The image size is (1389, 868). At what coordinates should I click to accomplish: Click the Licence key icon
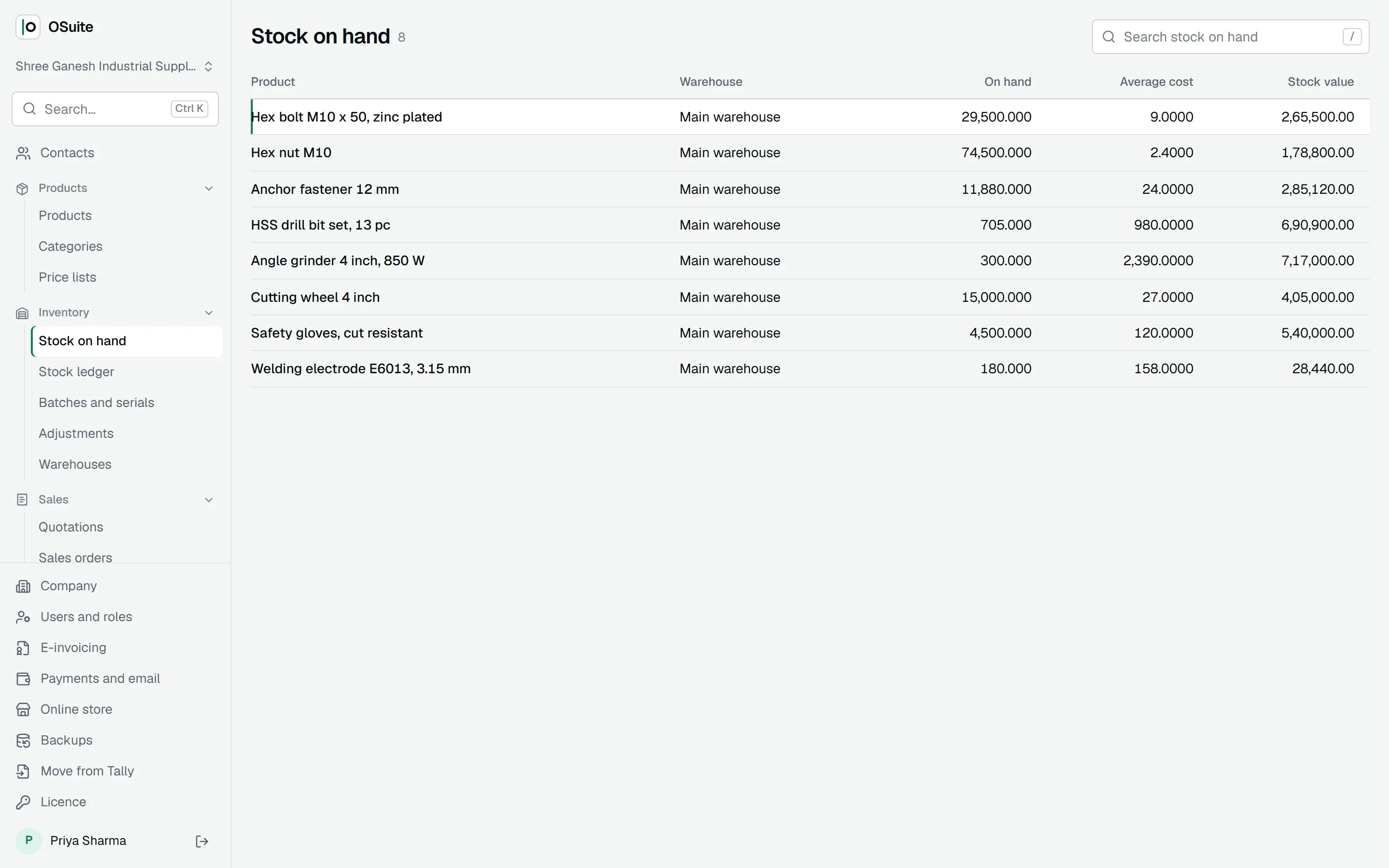pyautogui.click(x=23, y=802)
